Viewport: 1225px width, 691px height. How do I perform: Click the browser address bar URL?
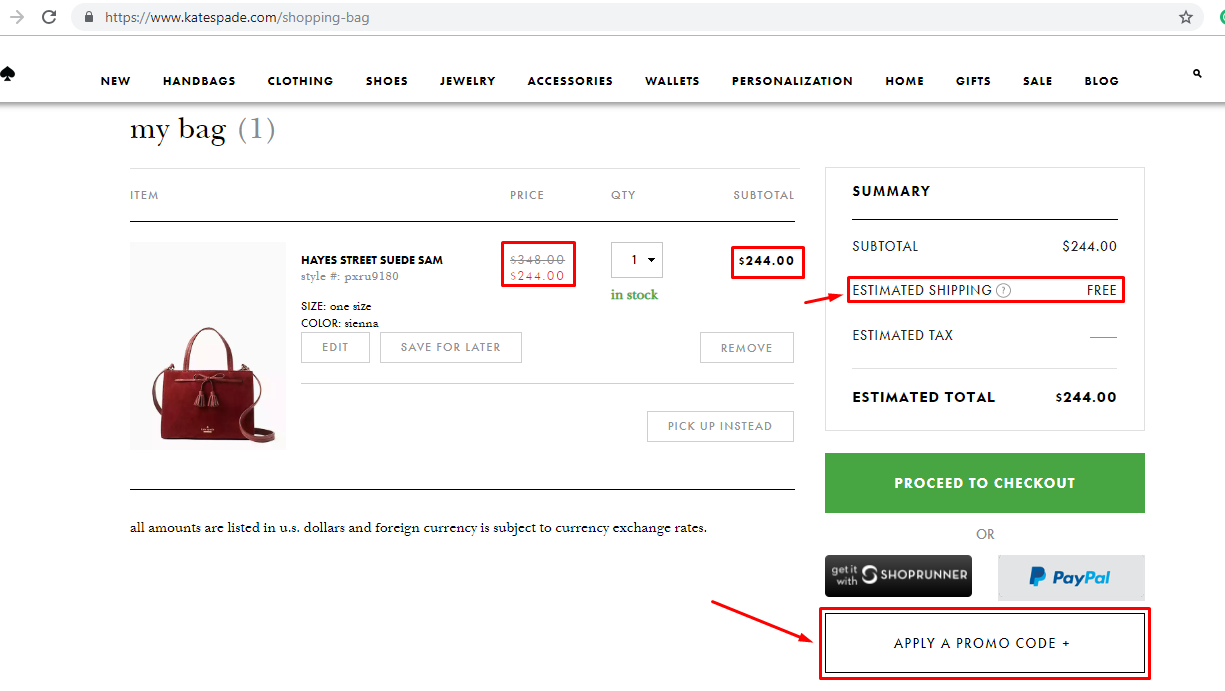(x=237, y=17)
